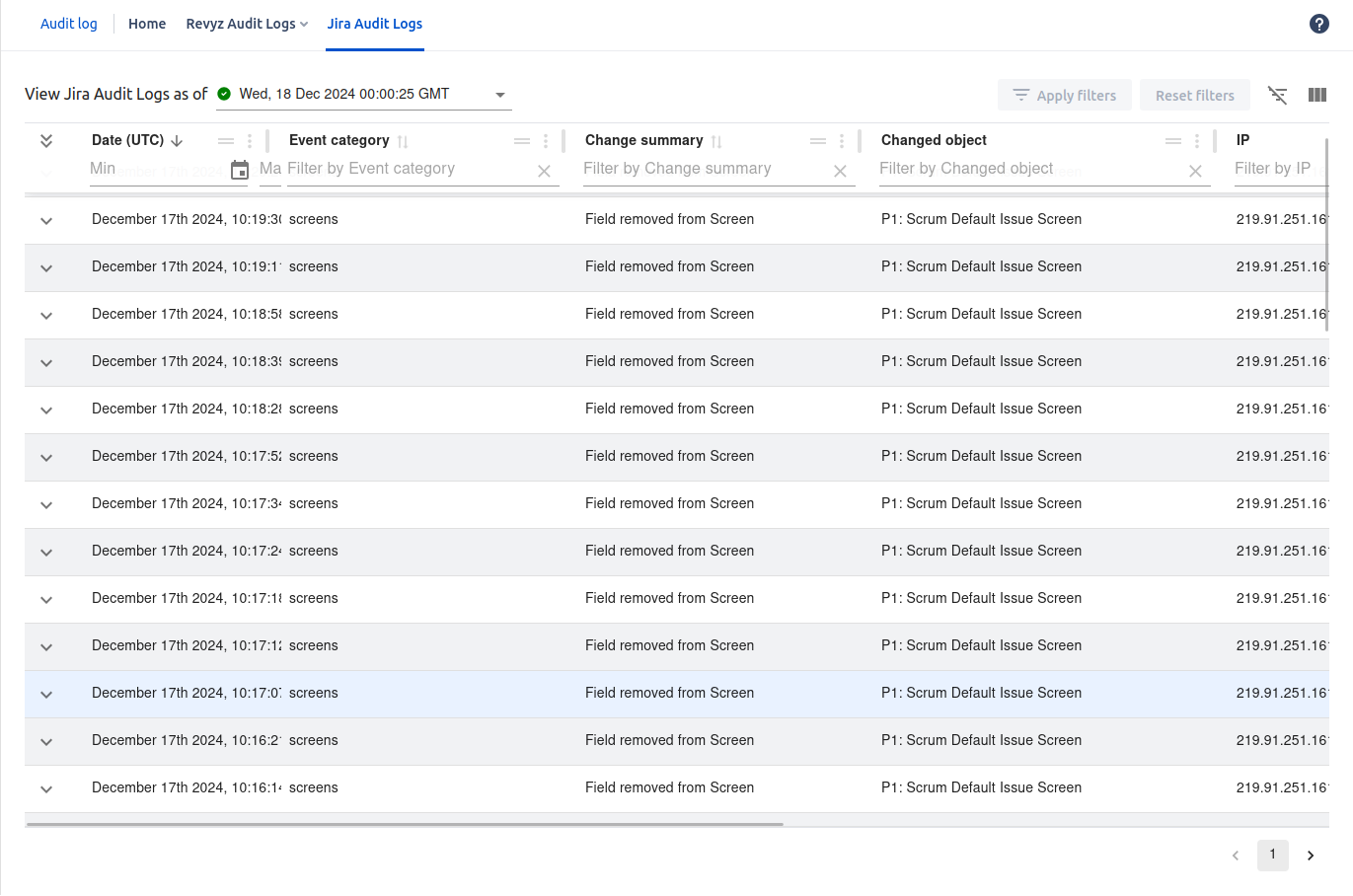Clear the Change summary filter
The image size is (1353, 896).
(840, 171)
